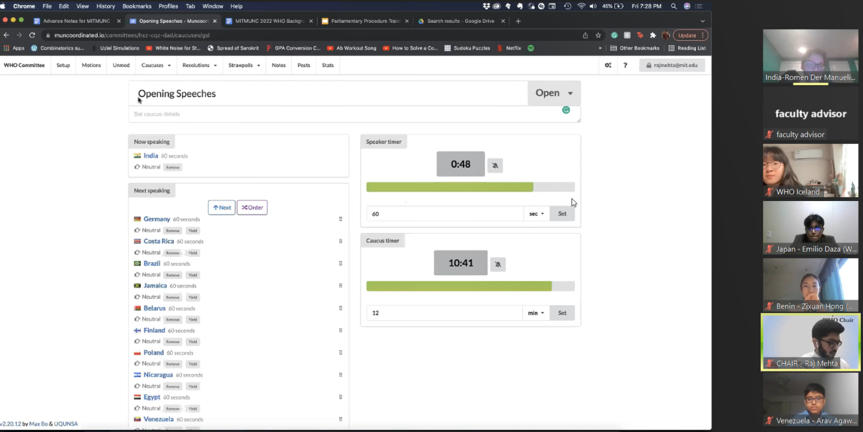Click Egypt's drag handle icon

tap(341, 397)
